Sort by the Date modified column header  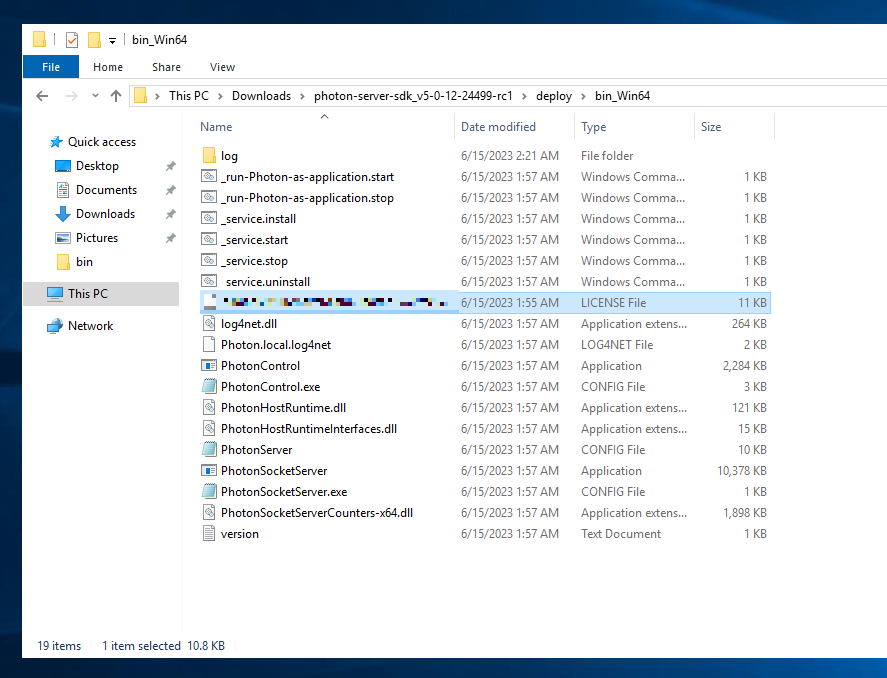[x=498, y=127]
